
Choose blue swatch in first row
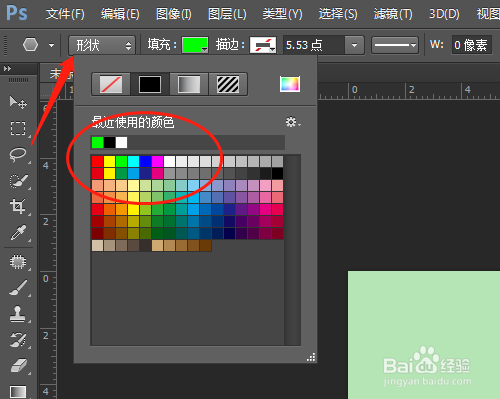click(146, 162)
